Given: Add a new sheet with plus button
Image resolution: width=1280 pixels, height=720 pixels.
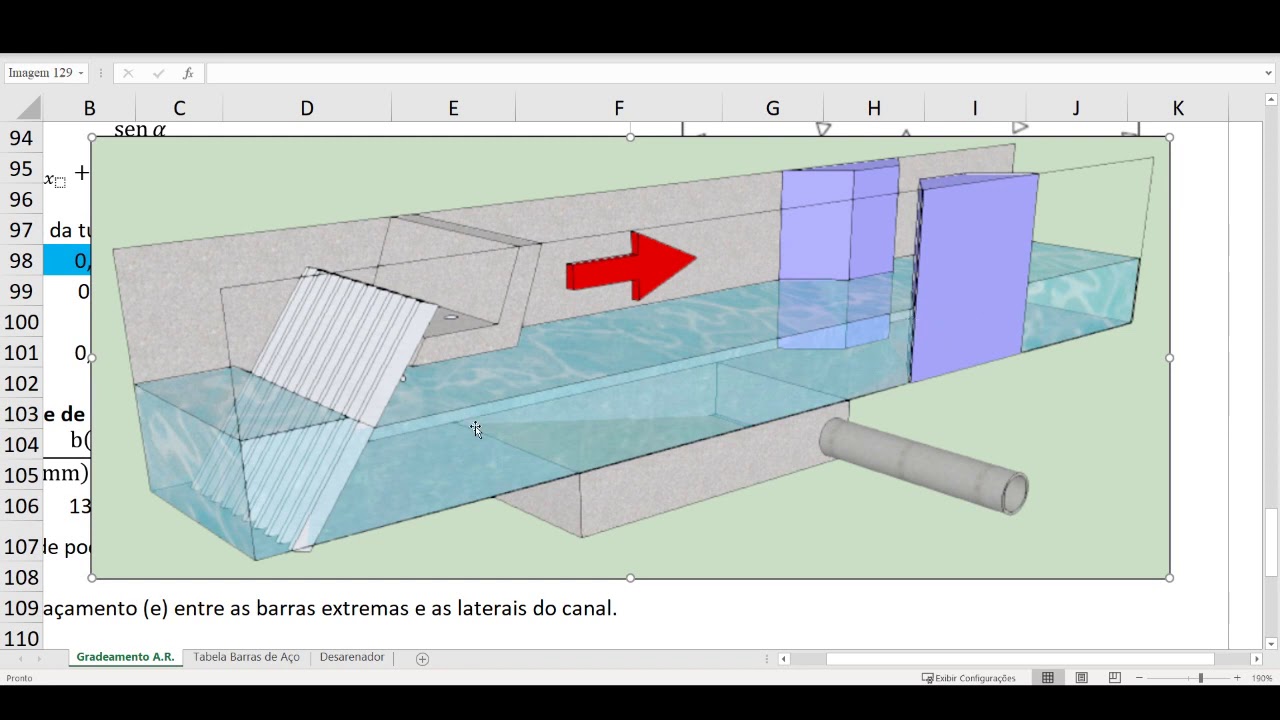Looking at the screenshot, I should click(x=422, y=658).
